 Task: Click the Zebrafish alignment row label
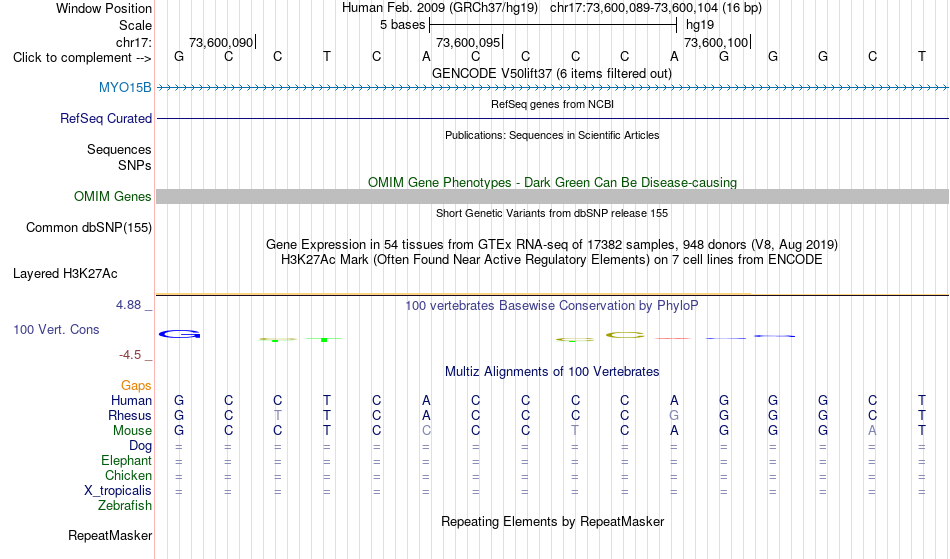pyautogui.click(x=125, y=505)
